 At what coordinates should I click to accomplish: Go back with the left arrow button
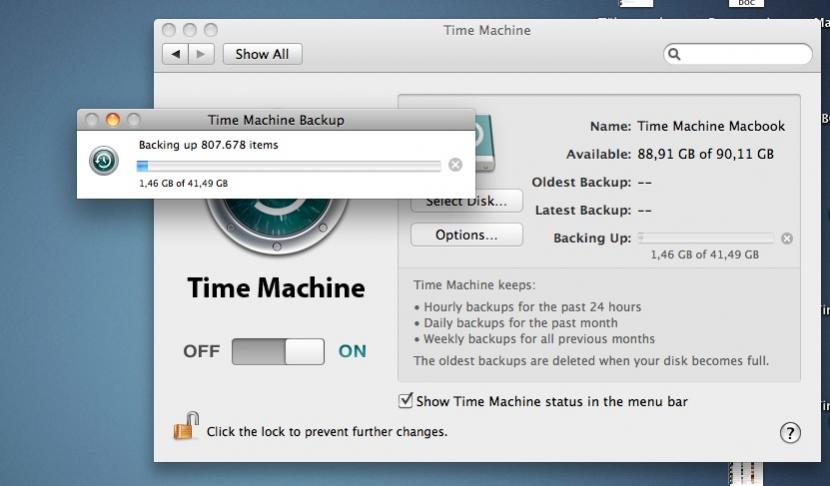tap(175, 54)
